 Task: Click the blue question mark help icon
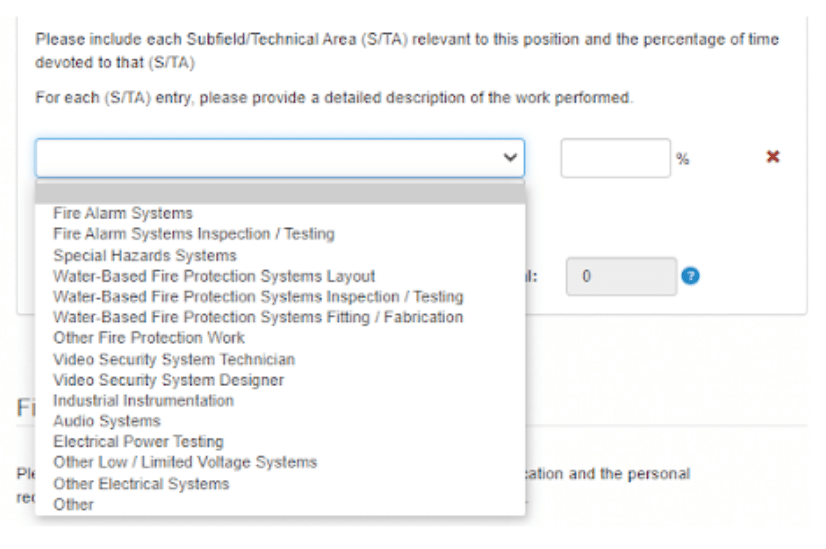pos(690,275)
